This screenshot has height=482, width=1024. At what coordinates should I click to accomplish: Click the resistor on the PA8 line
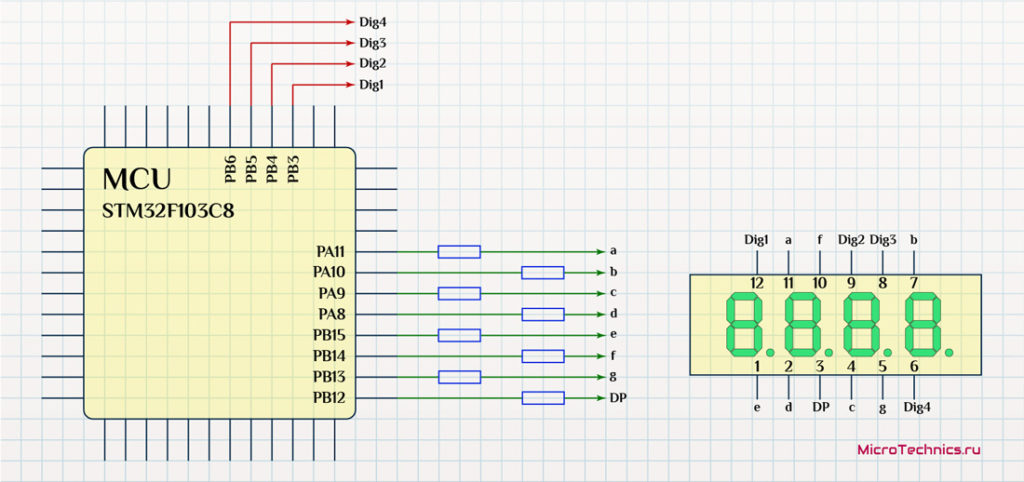coord(543,314)
